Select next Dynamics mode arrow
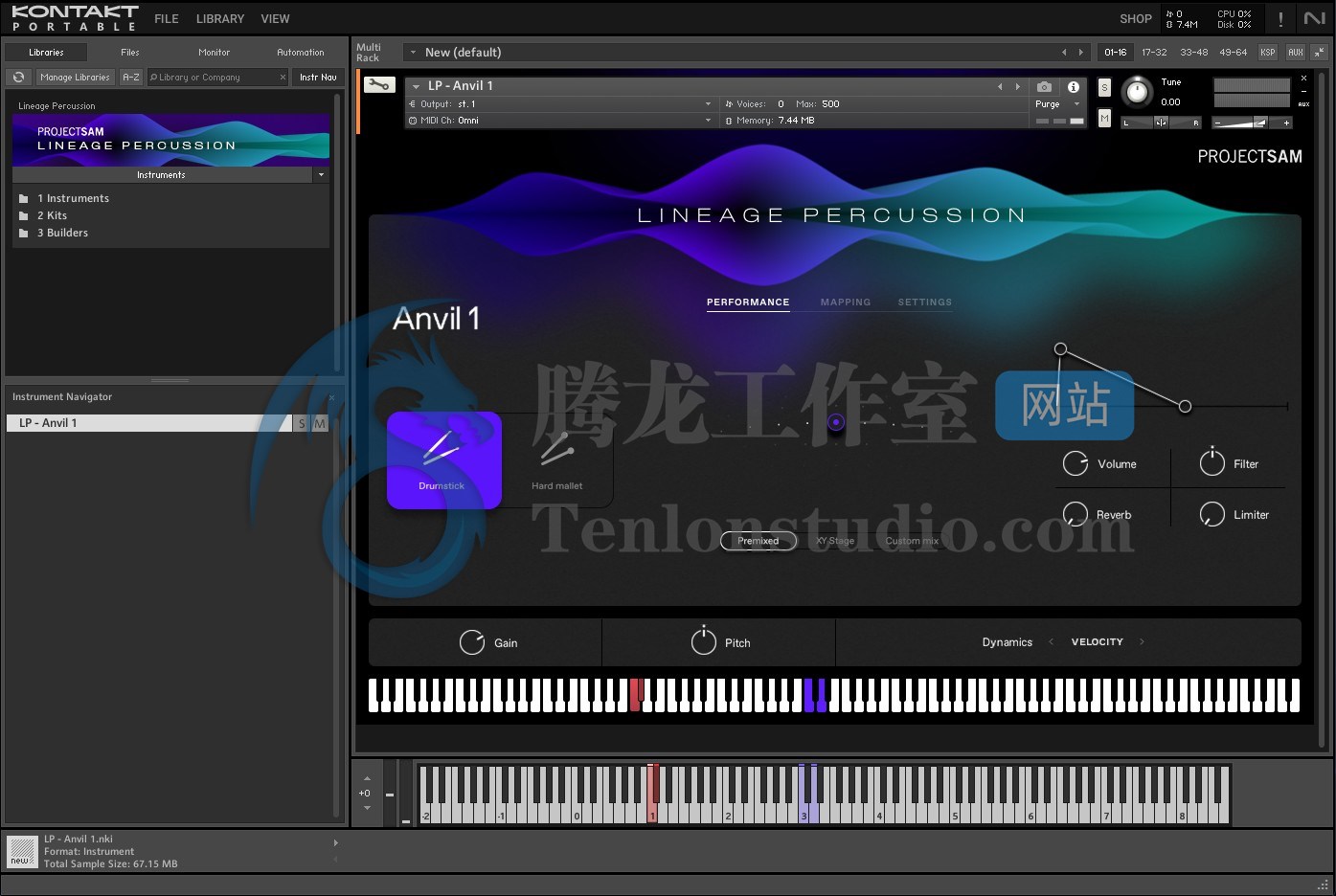The height and width of the screenshot is (896, 1336). pyautogui.click(x=1142, y=642)
